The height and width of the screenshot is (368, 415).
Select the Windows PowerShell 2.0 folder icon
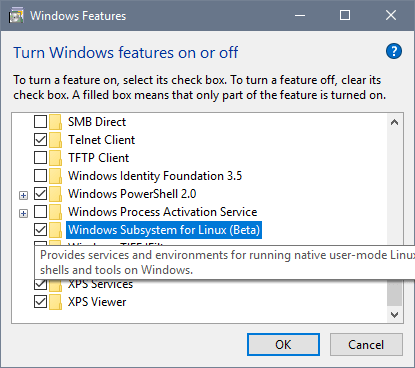(55, 194)
